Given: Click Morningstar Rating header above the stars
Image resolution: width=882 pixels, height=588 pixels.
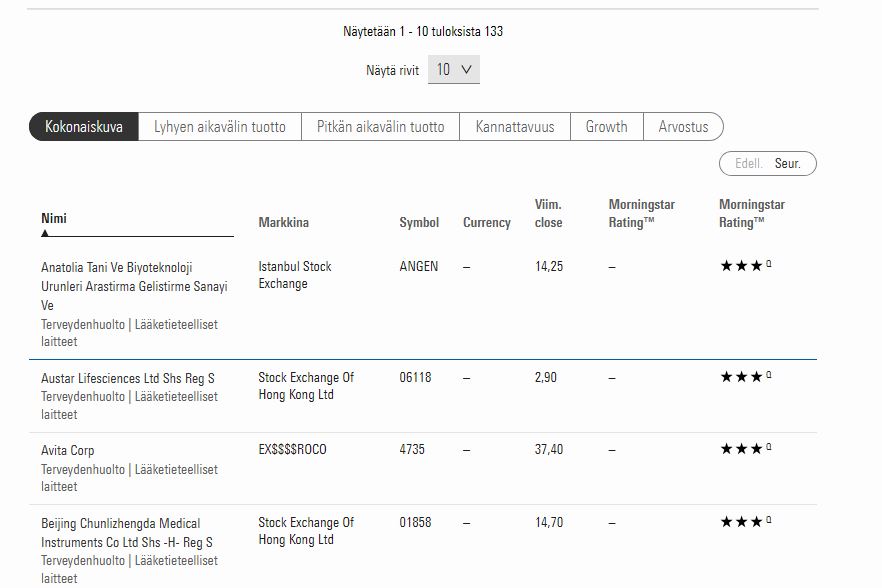Looking at the screenshot, I should 752,213.
